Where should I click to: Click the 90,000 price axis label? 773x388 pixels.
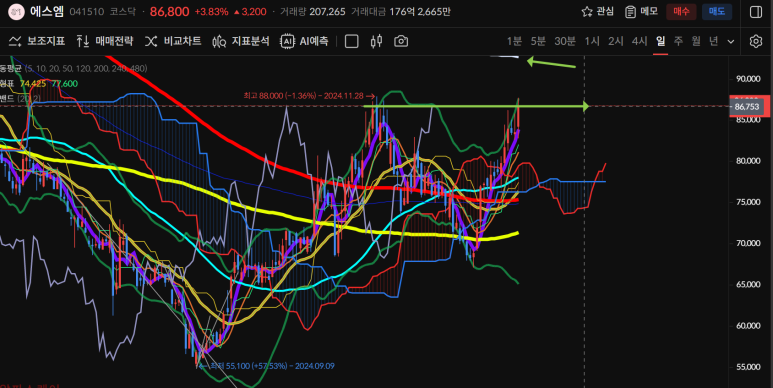click(747, 79)
